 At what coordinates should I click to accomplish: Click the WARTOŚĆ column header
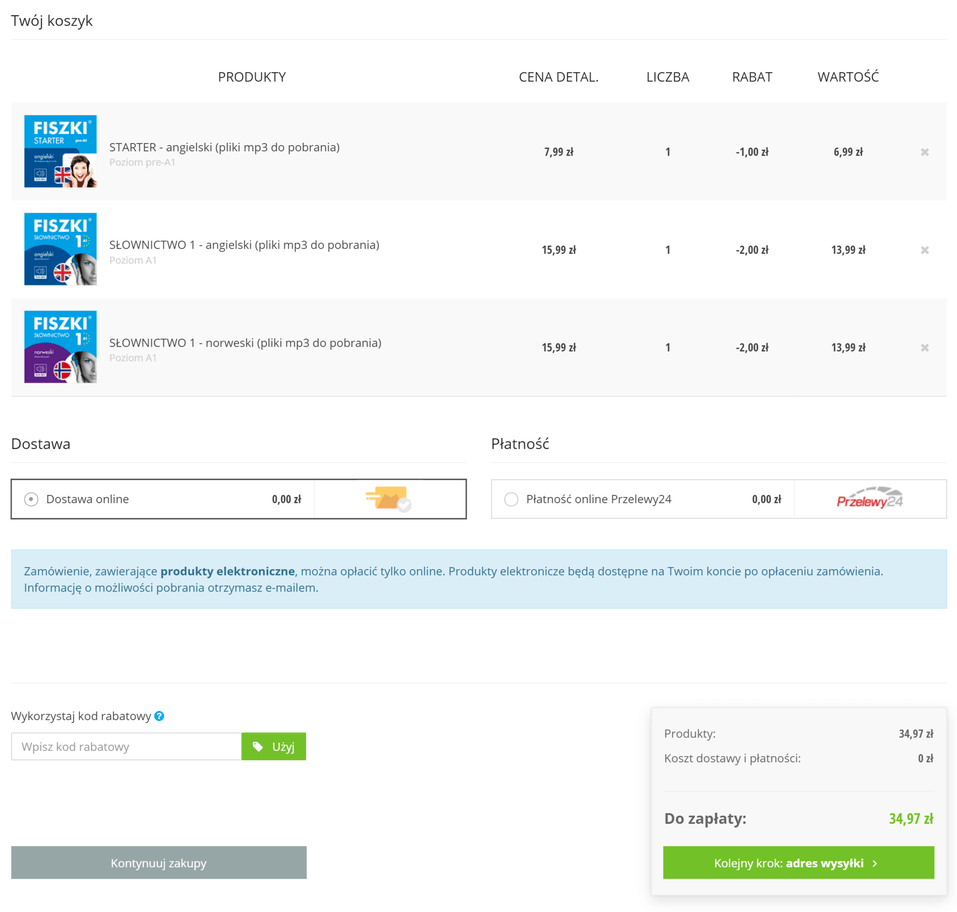(x=847, y=77)
